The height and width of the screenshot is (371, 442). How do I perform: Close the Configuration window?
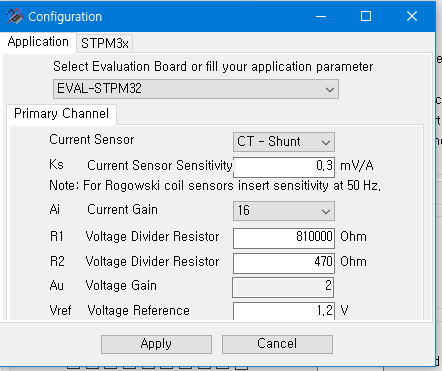pos(412,16)
